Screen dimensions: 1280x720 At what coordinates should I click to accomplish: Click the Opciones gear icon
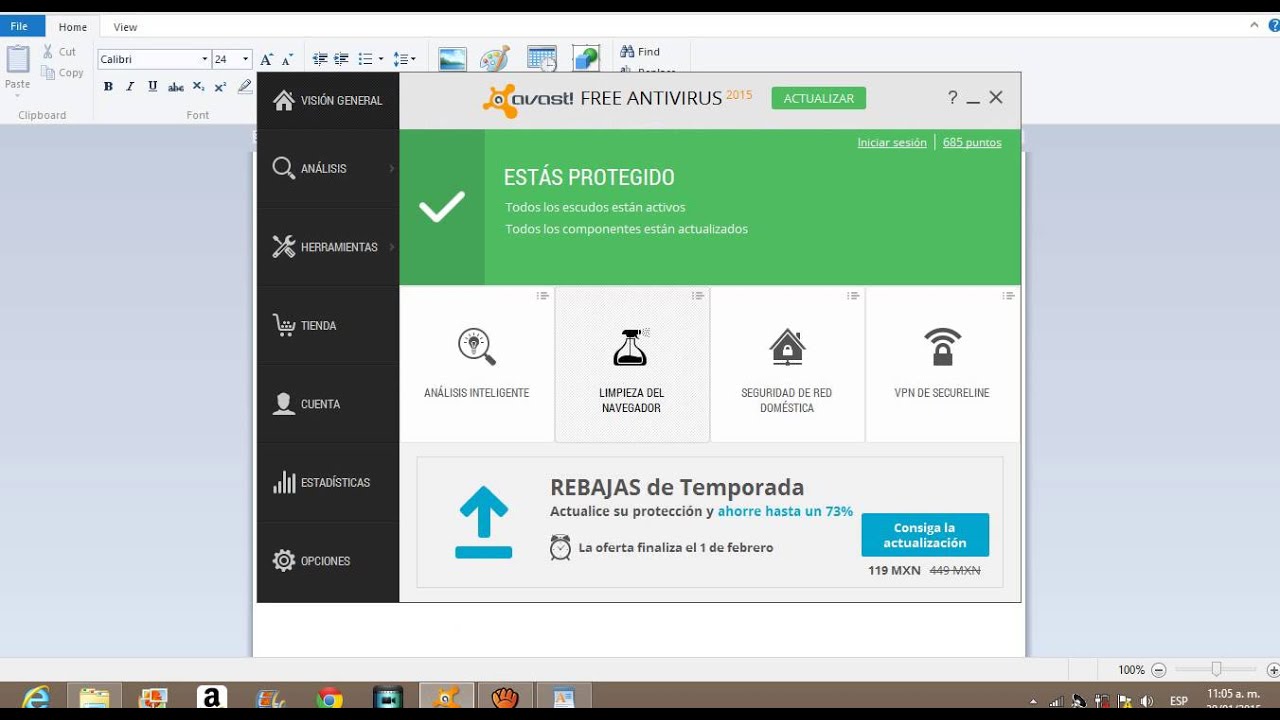pyautogui.click(x=284, y=561)
